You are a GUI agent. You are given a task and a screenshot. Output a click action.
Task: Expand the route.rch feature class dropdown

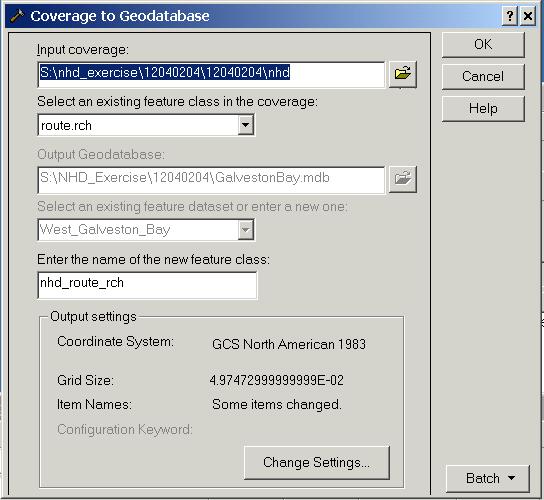click(x=246, y=125)
